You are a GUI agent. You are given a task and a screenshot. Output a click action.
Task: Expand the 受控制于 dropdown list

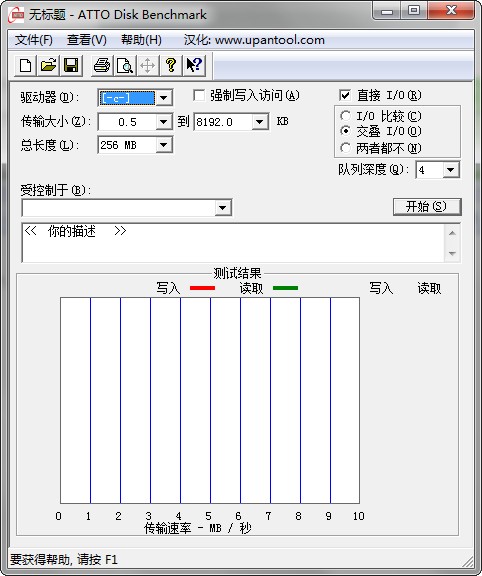(222, 208)
